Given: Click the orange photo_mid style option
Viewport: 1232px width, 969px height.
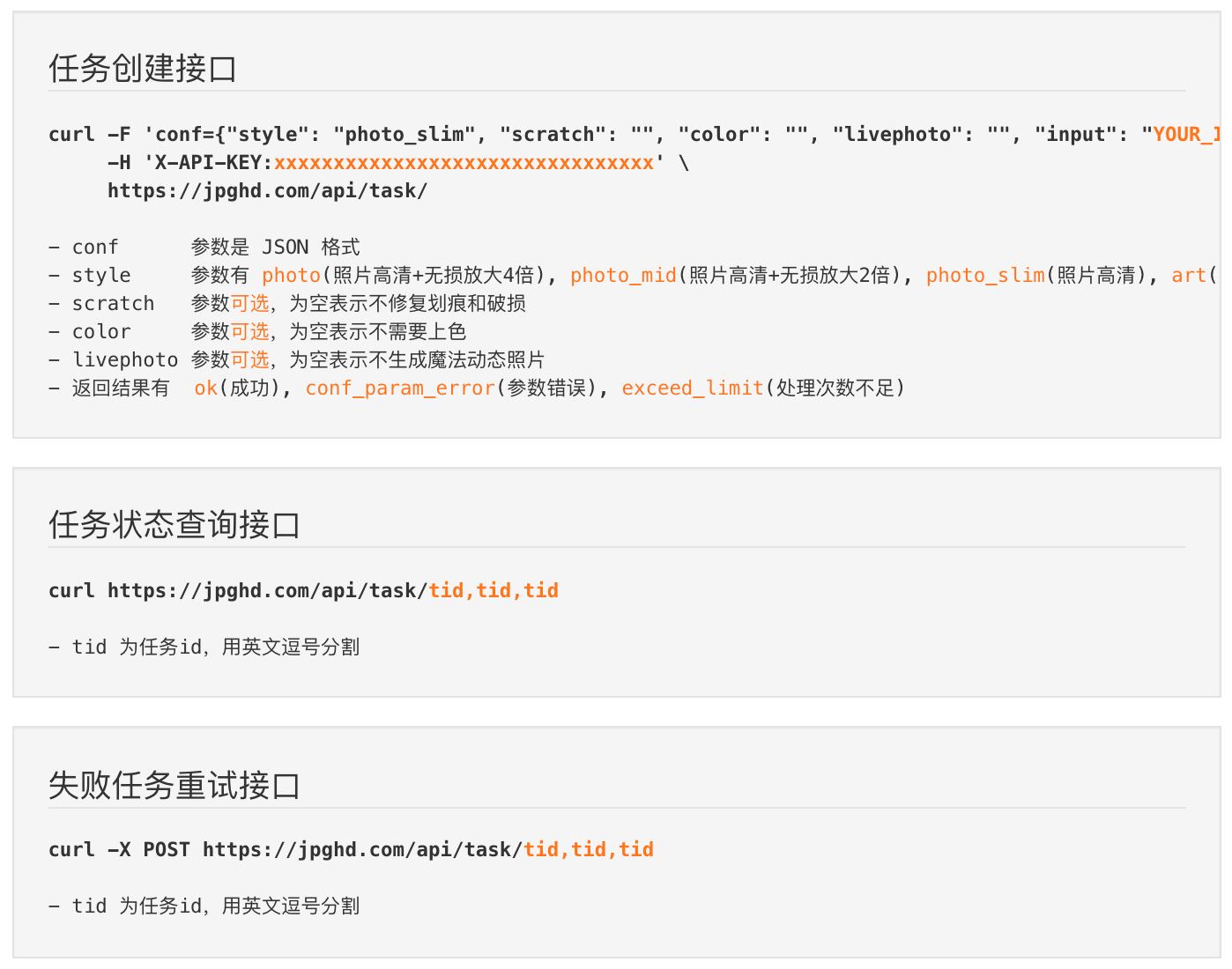Looking at the screenshot, I should pyautogui.click(x=623, y=276).
